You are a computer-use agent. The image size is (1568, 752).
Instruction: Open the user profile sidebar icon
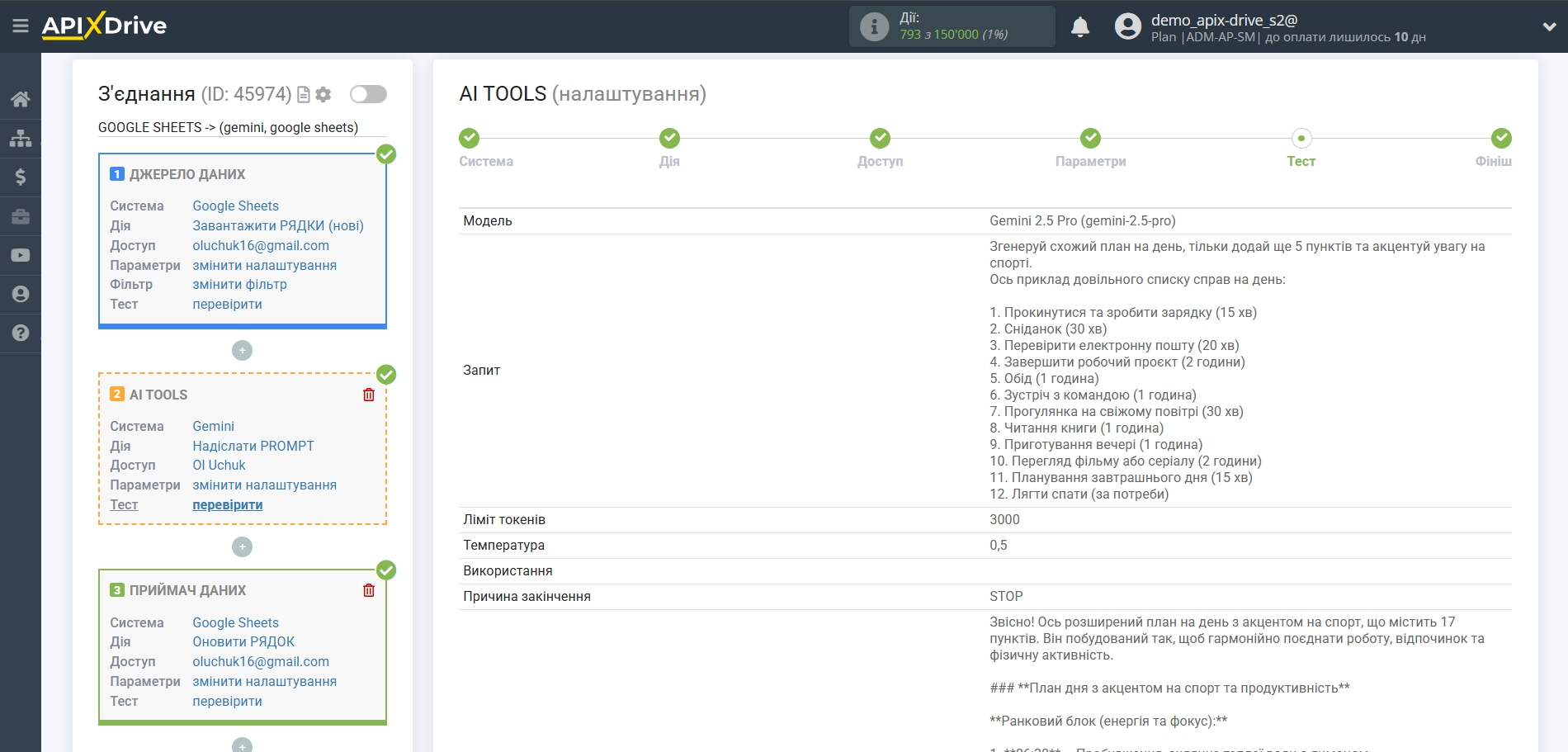click(x=21, y=294)
